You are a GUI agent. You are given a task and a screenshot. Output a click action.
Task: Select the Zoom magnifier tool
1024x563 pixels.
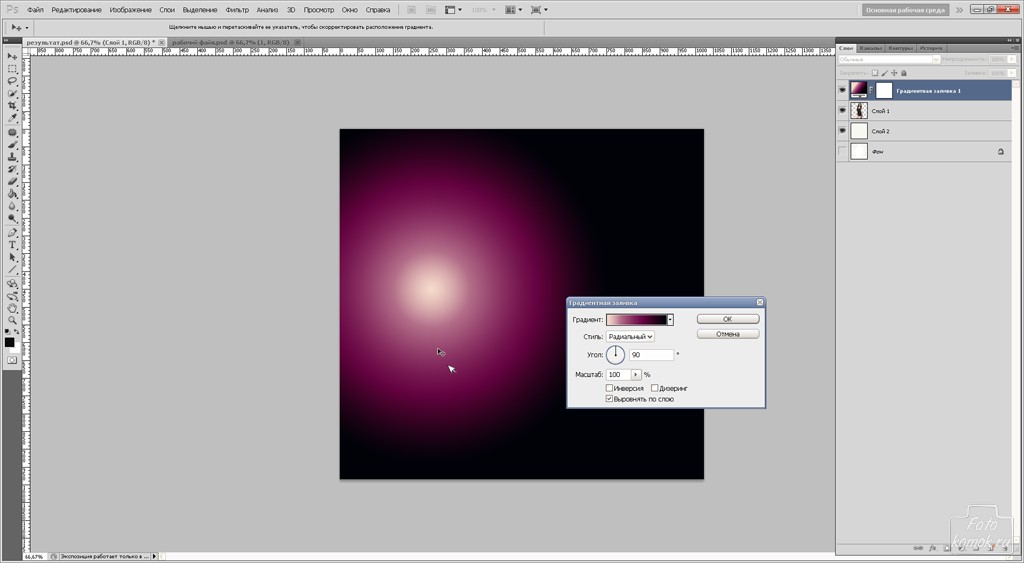[x=12, y=321]
